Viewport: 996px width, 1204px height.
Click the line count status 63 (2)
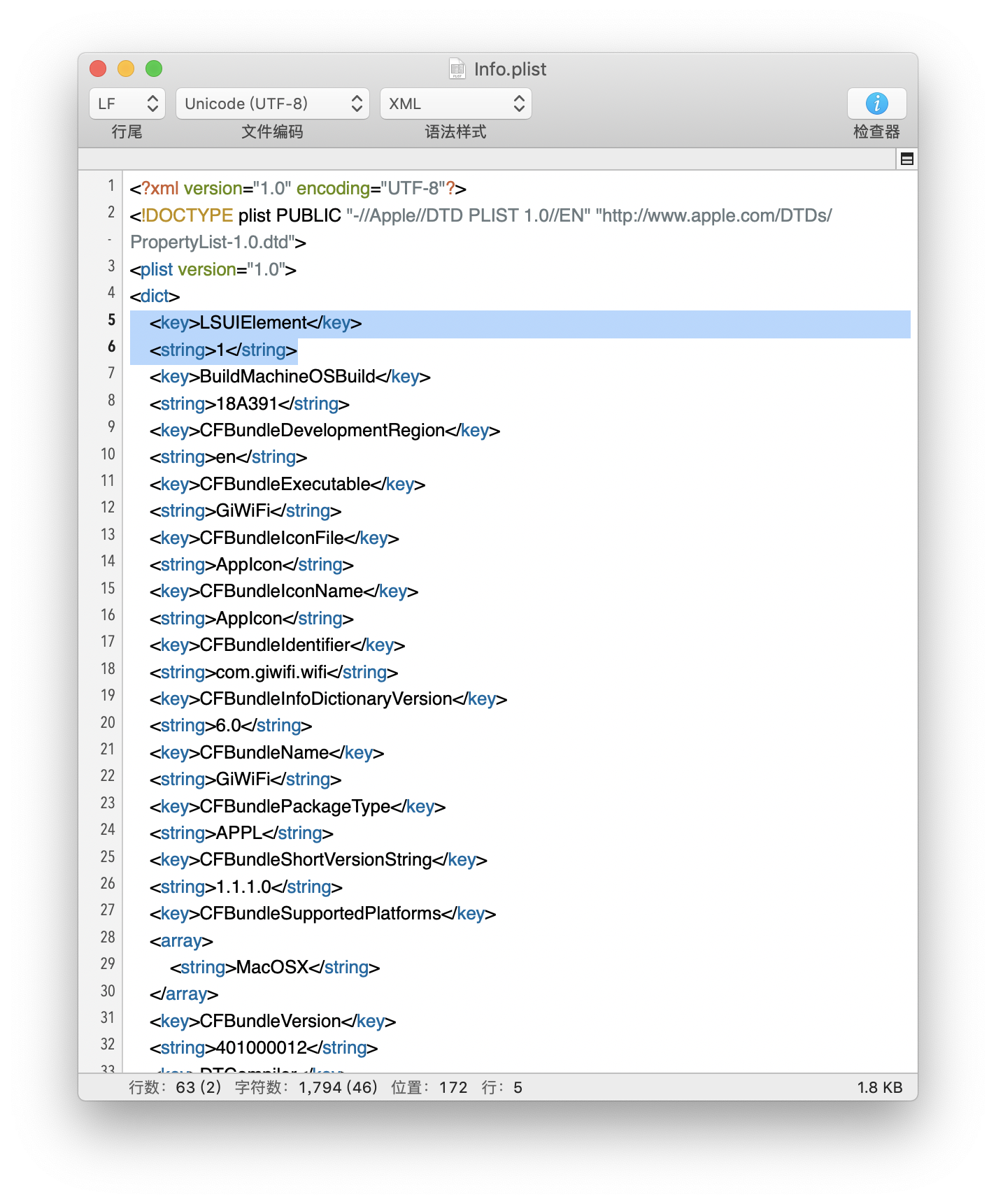point(199,1087)
